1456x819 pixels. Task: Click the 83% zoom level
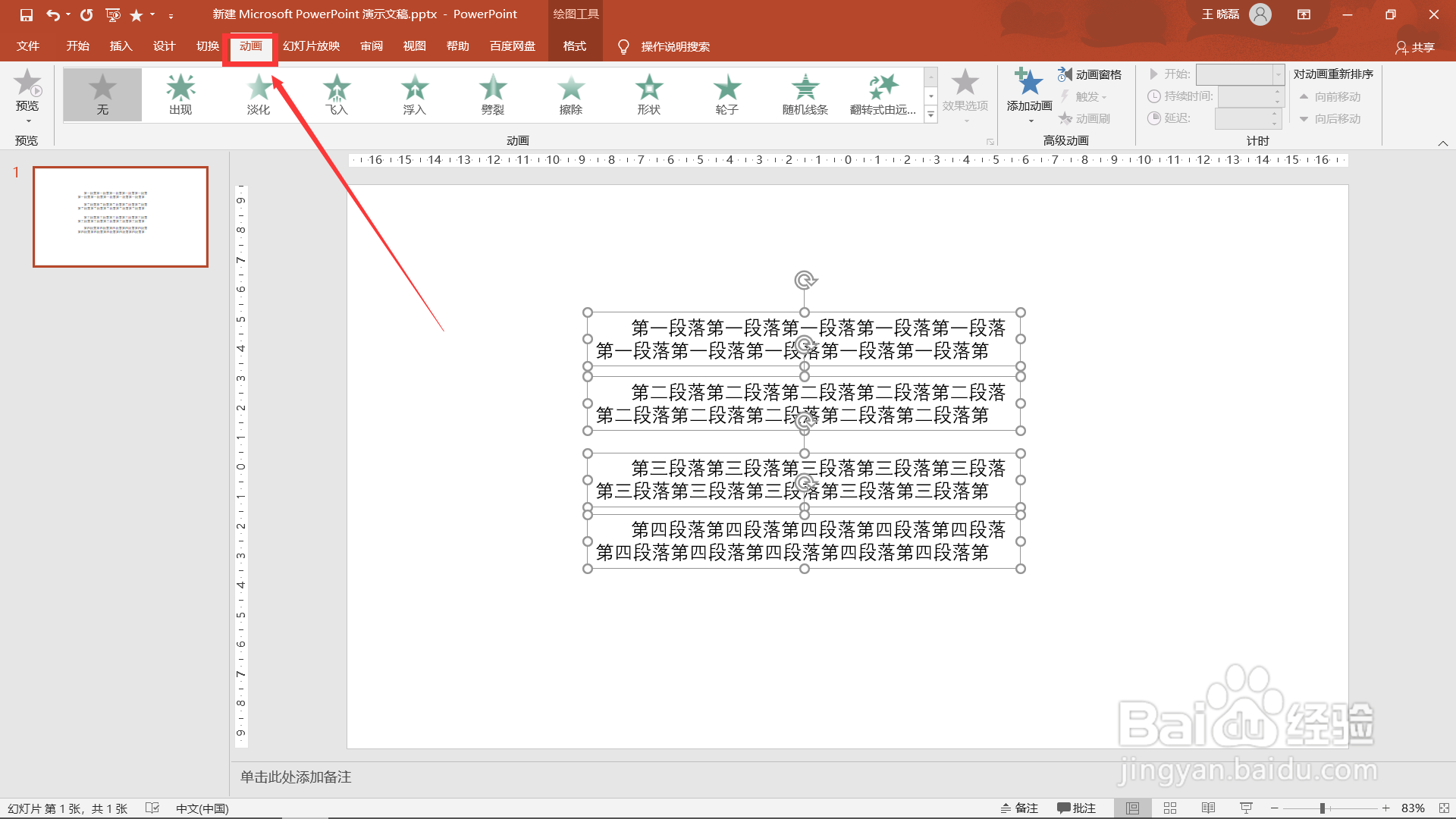point(1413,808)
